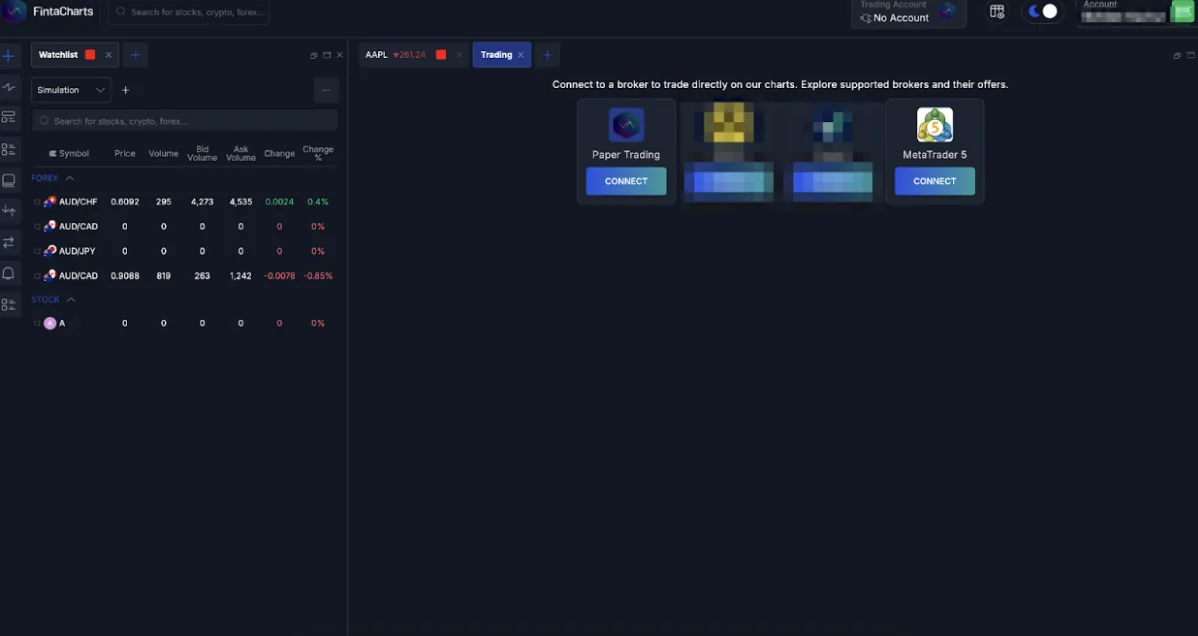Click the monitor-shaped icon in left sidebar
Image resolution: width=1198 pixels, height=636 pixels.
click(9, 181)
